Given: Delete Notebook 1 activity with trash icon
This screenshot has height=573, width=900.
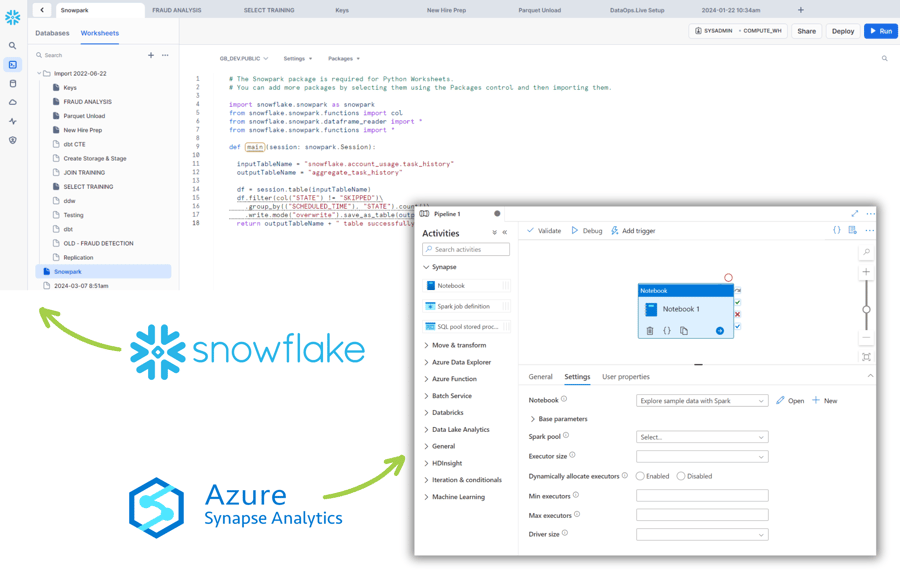Looking at the screenshot, I should (650, 331).
